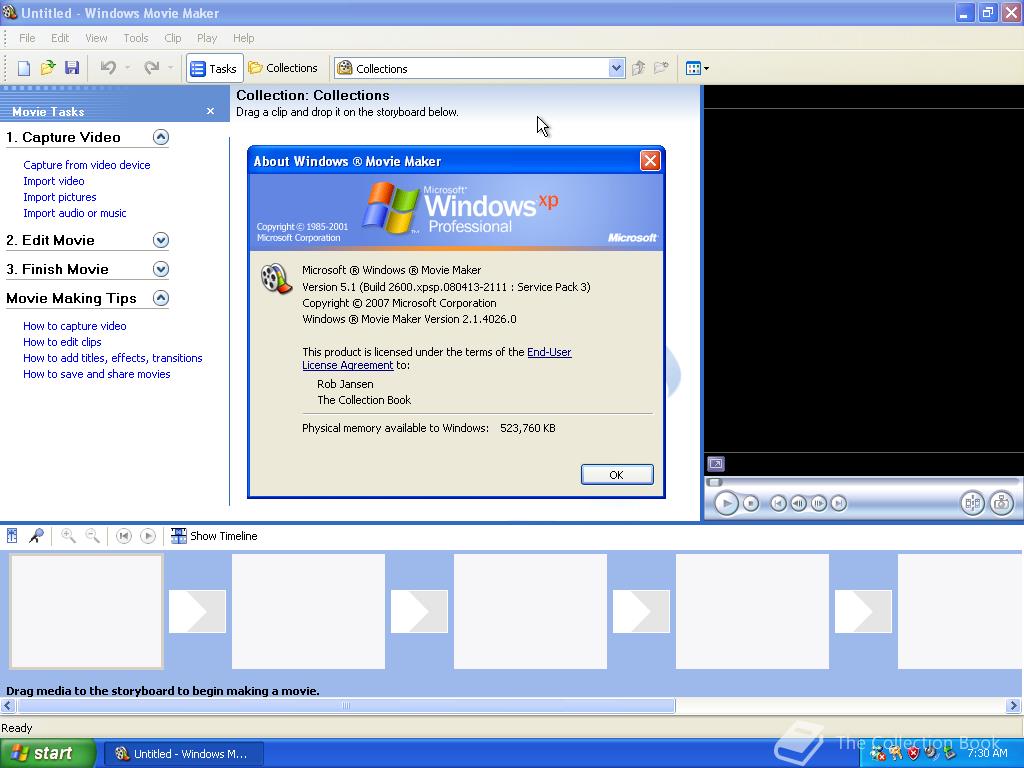Click the Stop button in preview monitor

click(751, 504)
